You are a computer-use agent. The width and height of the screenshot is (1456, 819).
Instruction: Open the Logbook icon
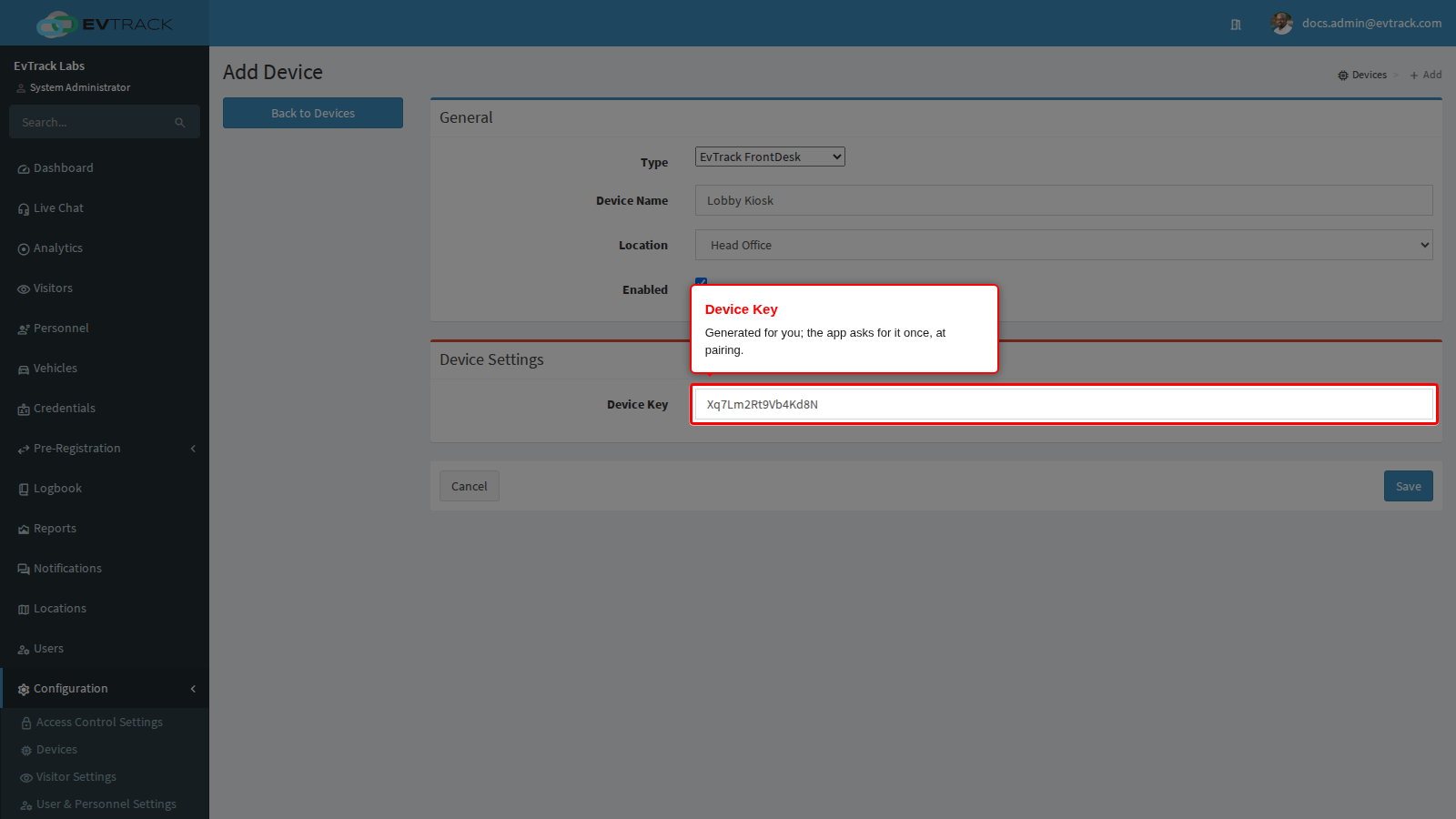coord(24,490)
